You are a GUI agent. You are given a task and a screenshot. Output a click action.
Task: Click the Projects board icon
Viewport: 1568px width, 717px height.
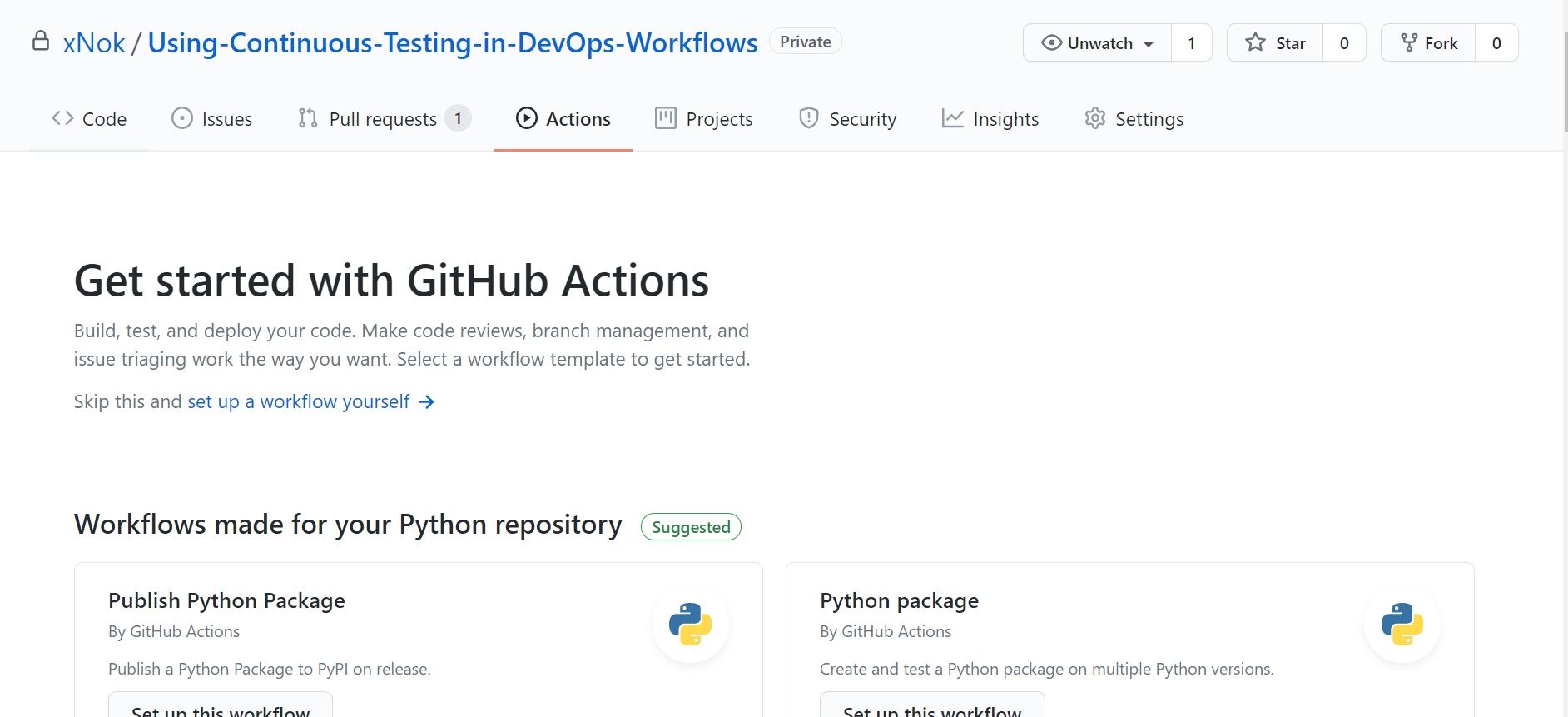[x=665, y=118]
